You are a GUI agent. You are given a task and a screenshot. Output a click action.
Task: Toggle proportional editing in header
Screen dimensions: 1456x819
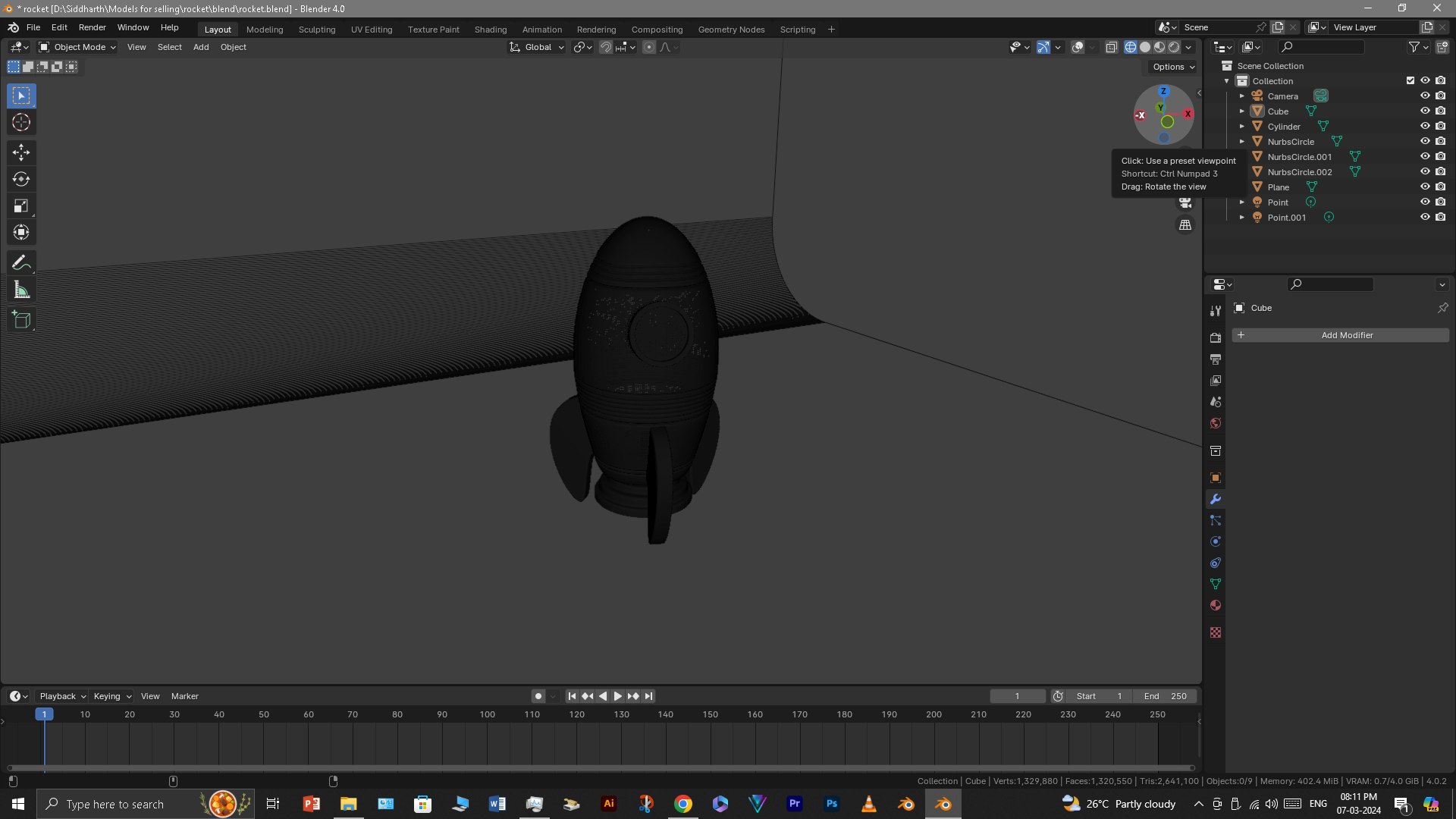pyautogui.click(x=649, y=47)
